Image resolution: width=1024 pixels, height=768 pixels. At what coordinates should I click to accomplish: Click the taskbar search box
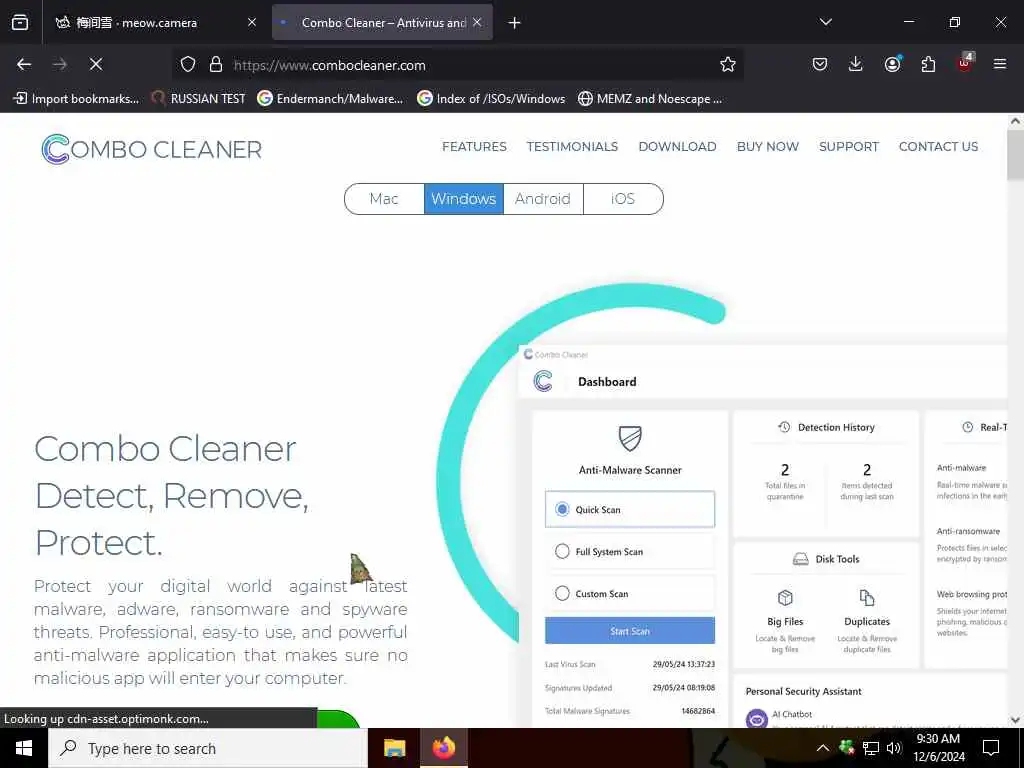(x=208, y=748)
